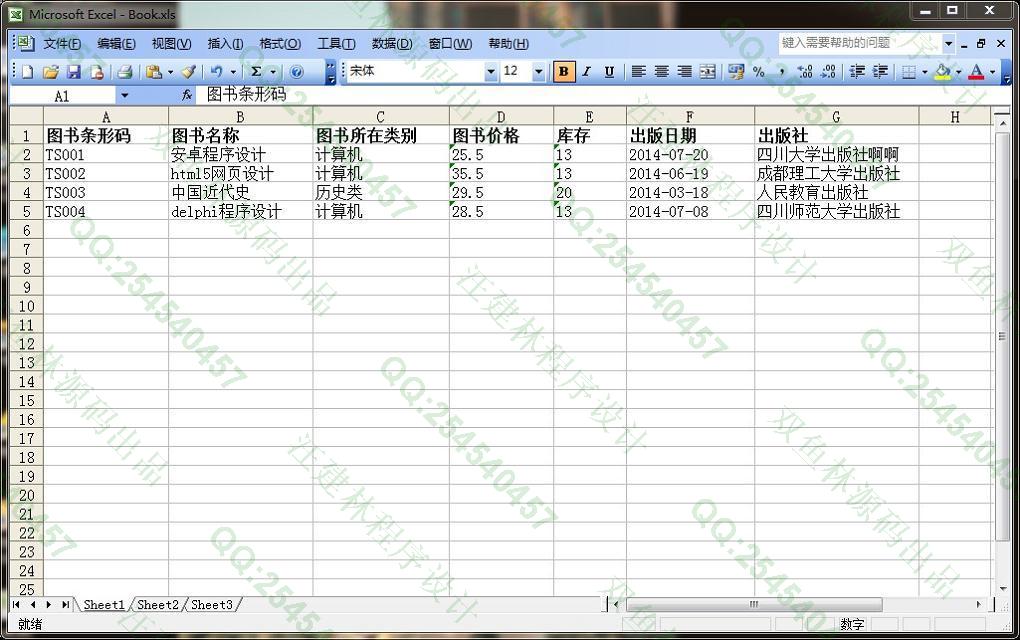Open the Undo history dropdown arrow
Image resolution: width=1020 pixels, height=640 pixels.
[233, 72]
